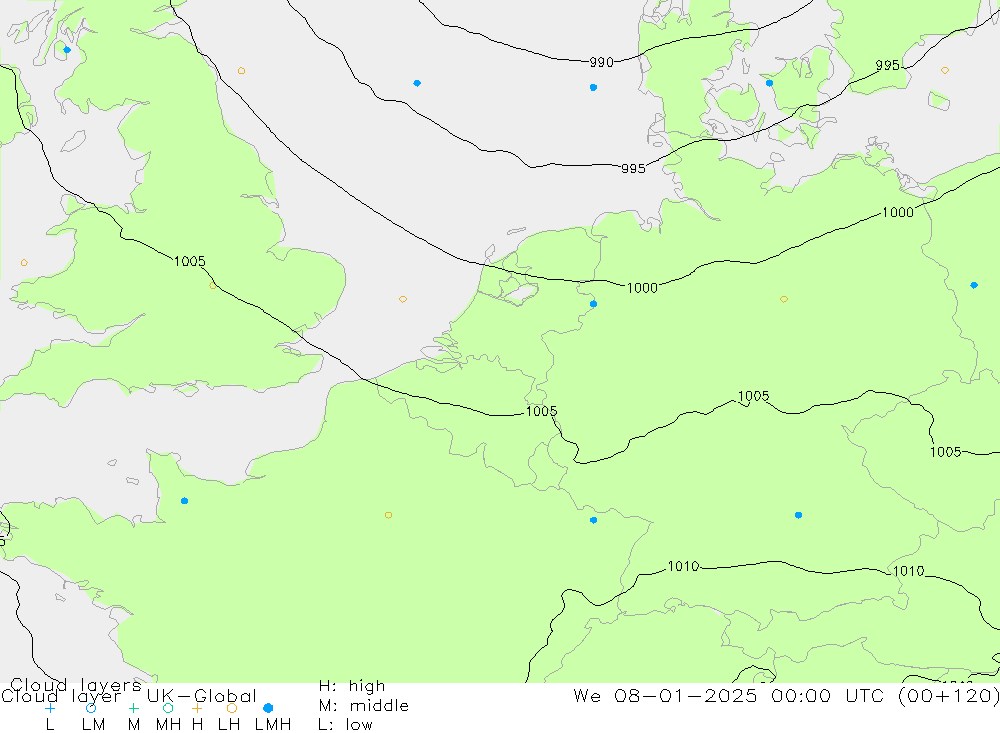Select the orange circle in the sea off East Anglia
The height and width of the screenshot is (733, 1000).
[402, 299]
